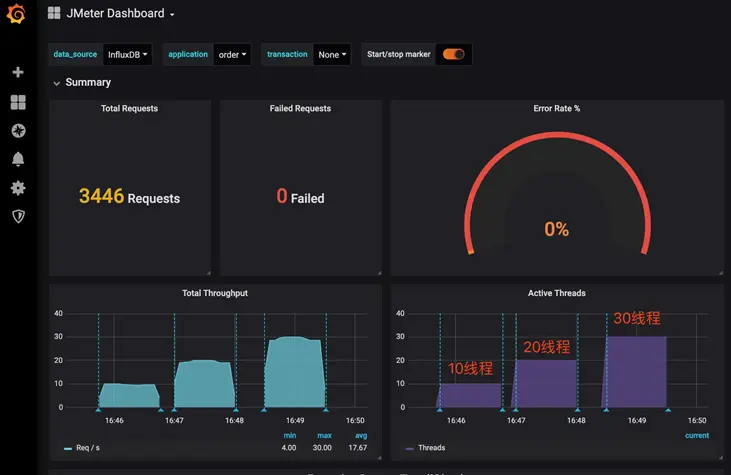Image resolution: width=731 pixels, height=475 pixels.
Task: Click the Create plus icon in sidebar
Action: tap(18, 72)
